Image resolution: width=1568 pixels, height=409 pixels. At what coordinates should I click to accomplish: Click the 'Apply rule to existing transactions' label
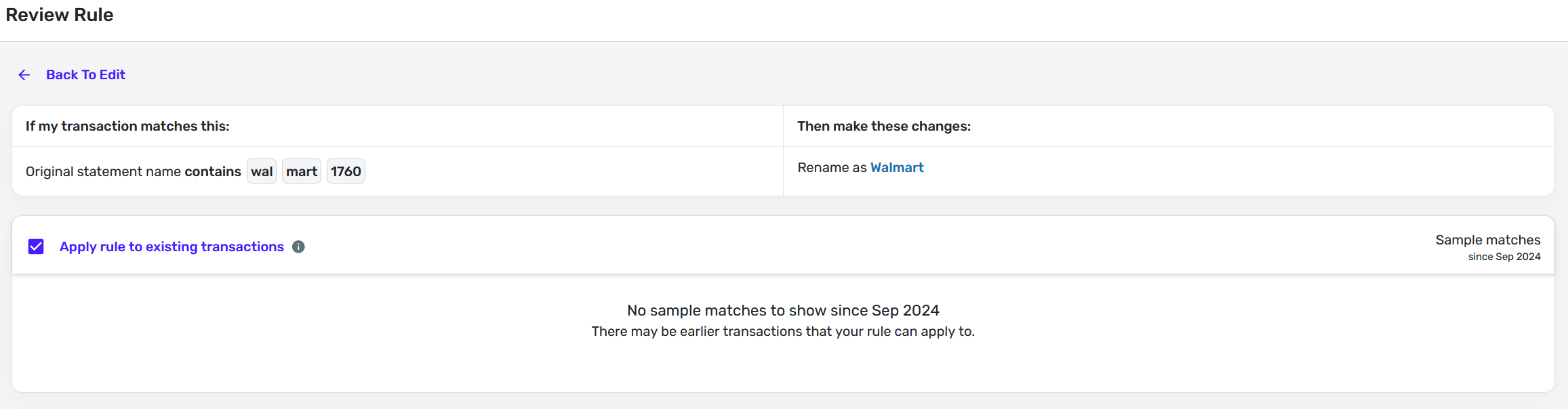[x=172, y=247]
